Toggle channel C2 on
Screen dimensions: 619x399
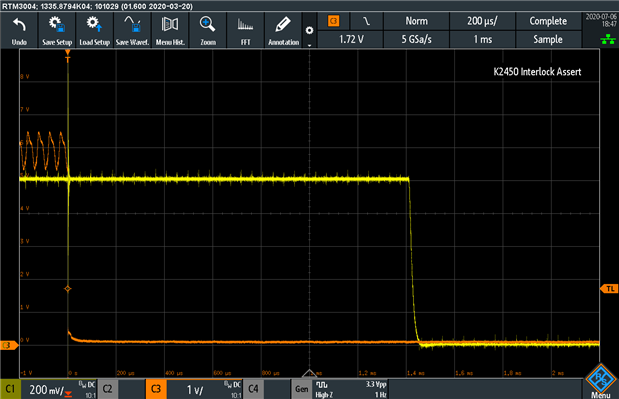(x=107, y=389)
